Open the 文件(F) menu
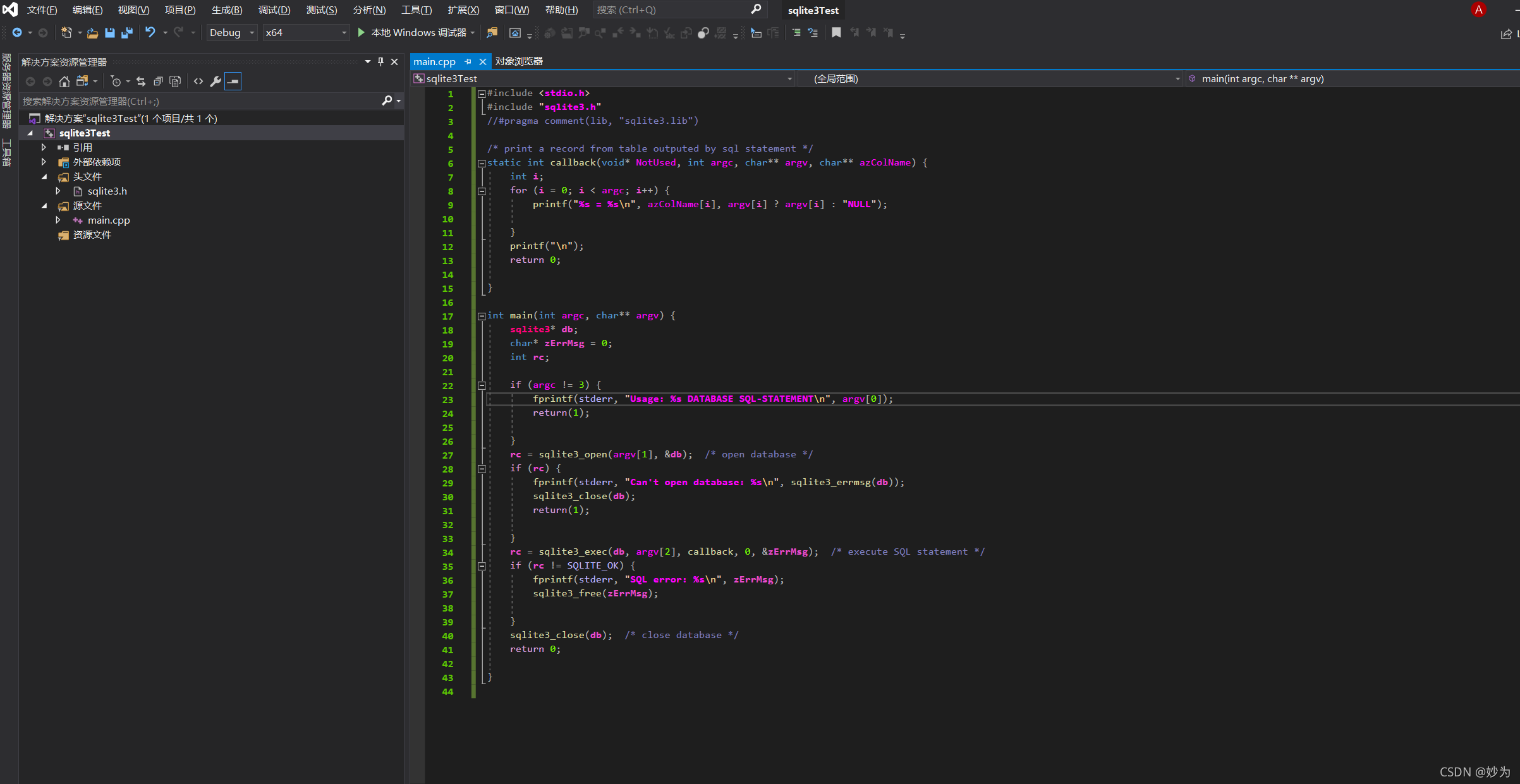Image resolution: width=1520 pixels, height=784 pixels. [x=42, y=10]
